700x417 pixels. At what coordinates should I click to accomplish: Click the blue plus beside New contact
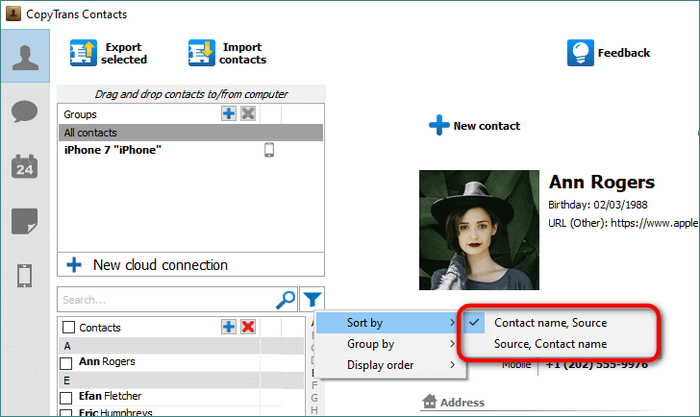(439, 125)
